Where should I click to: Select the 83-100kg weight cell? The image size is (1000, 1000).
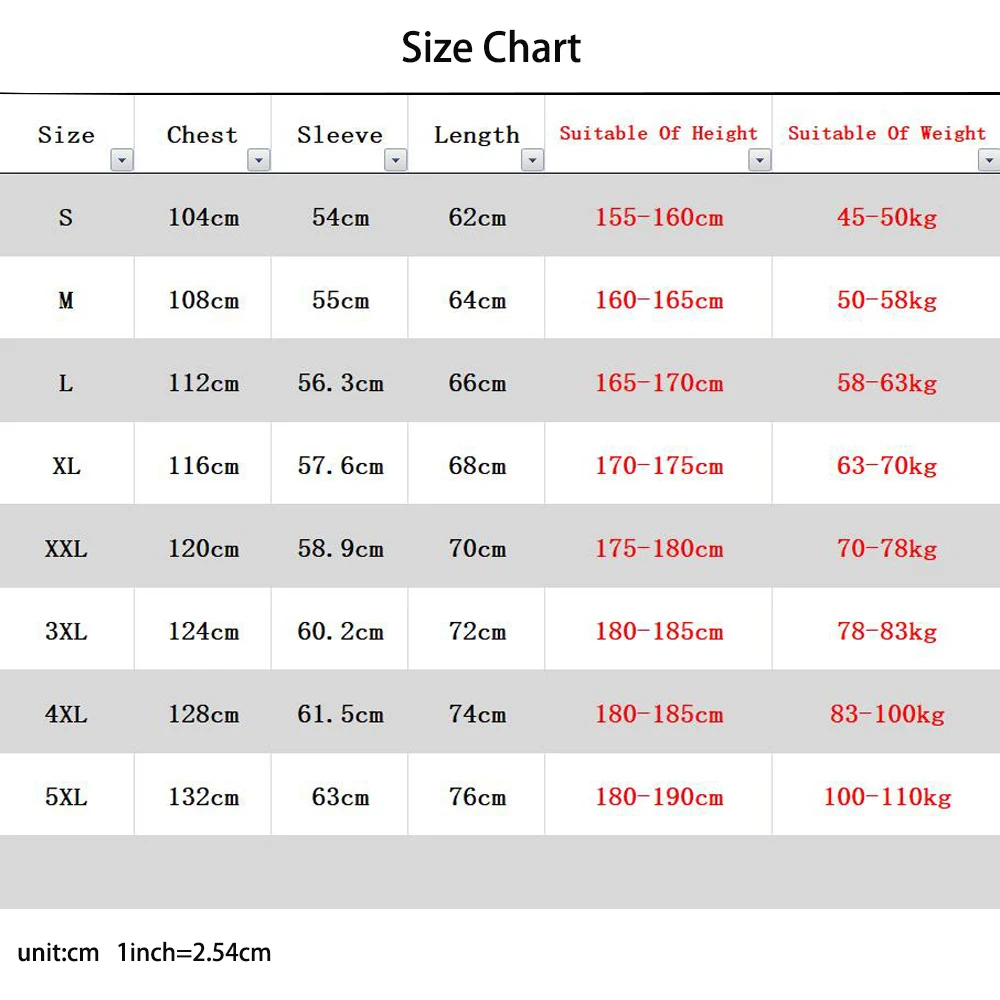click(886, 714)
